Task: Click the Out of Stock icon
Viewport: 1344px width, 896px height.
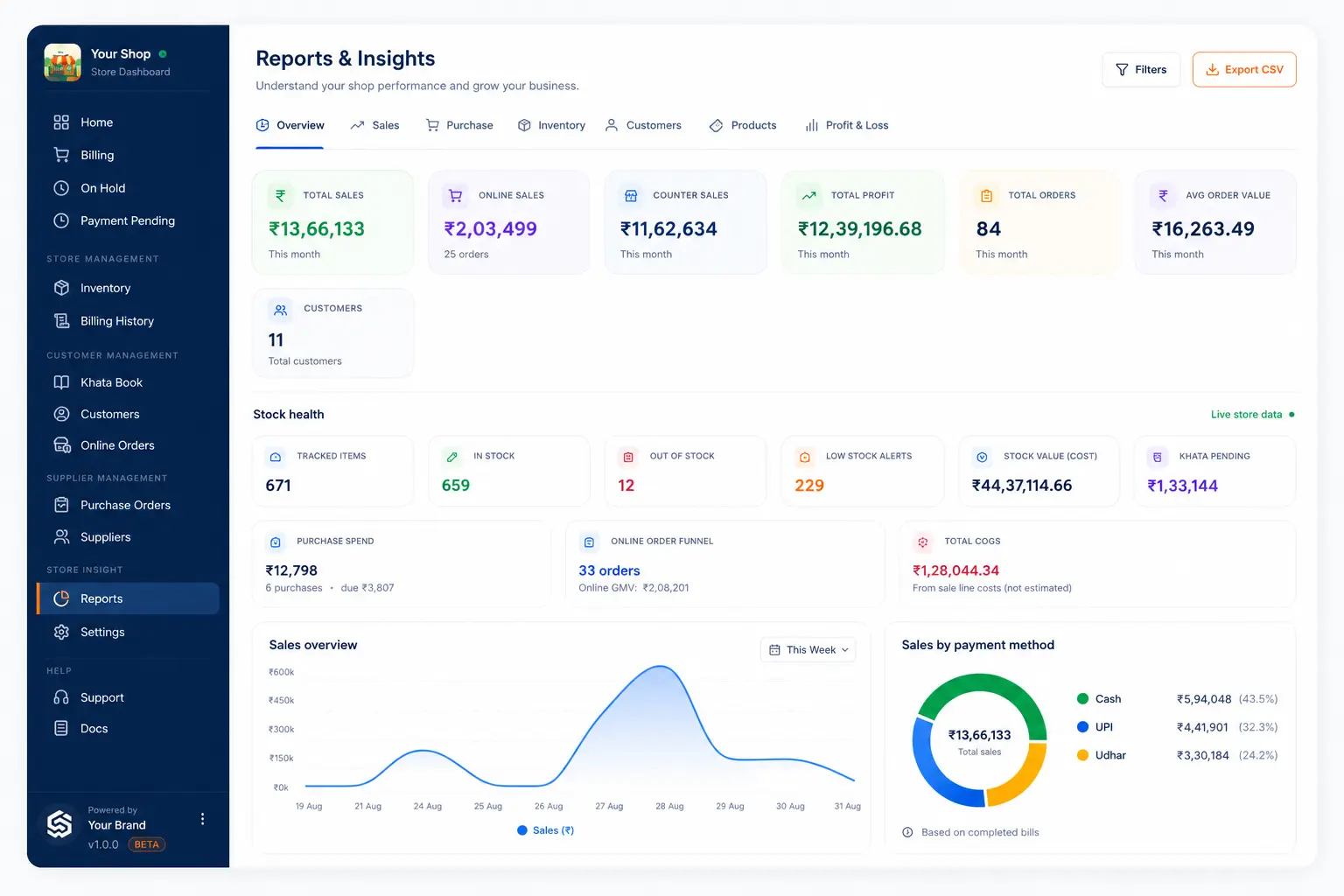Action: (627, 457)
